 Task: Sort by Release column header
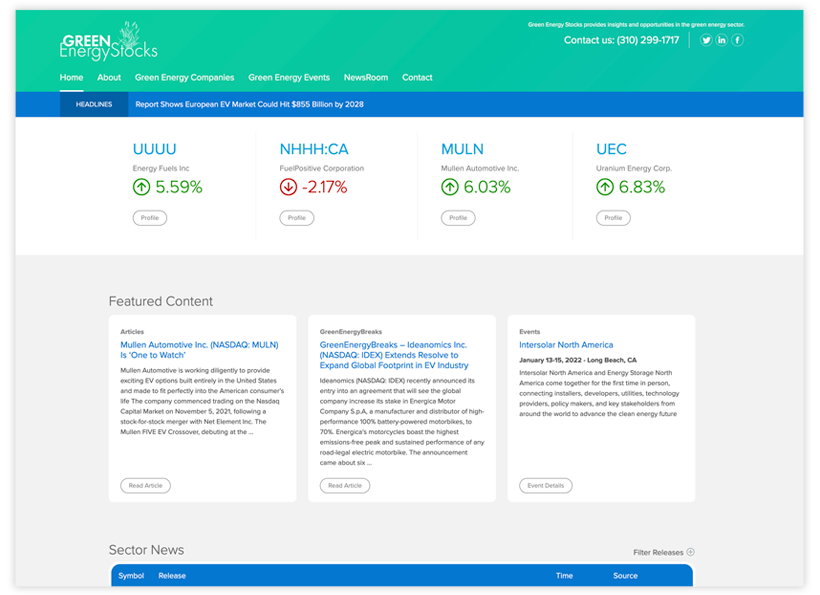pyautogui.click(x=172, y=575)
